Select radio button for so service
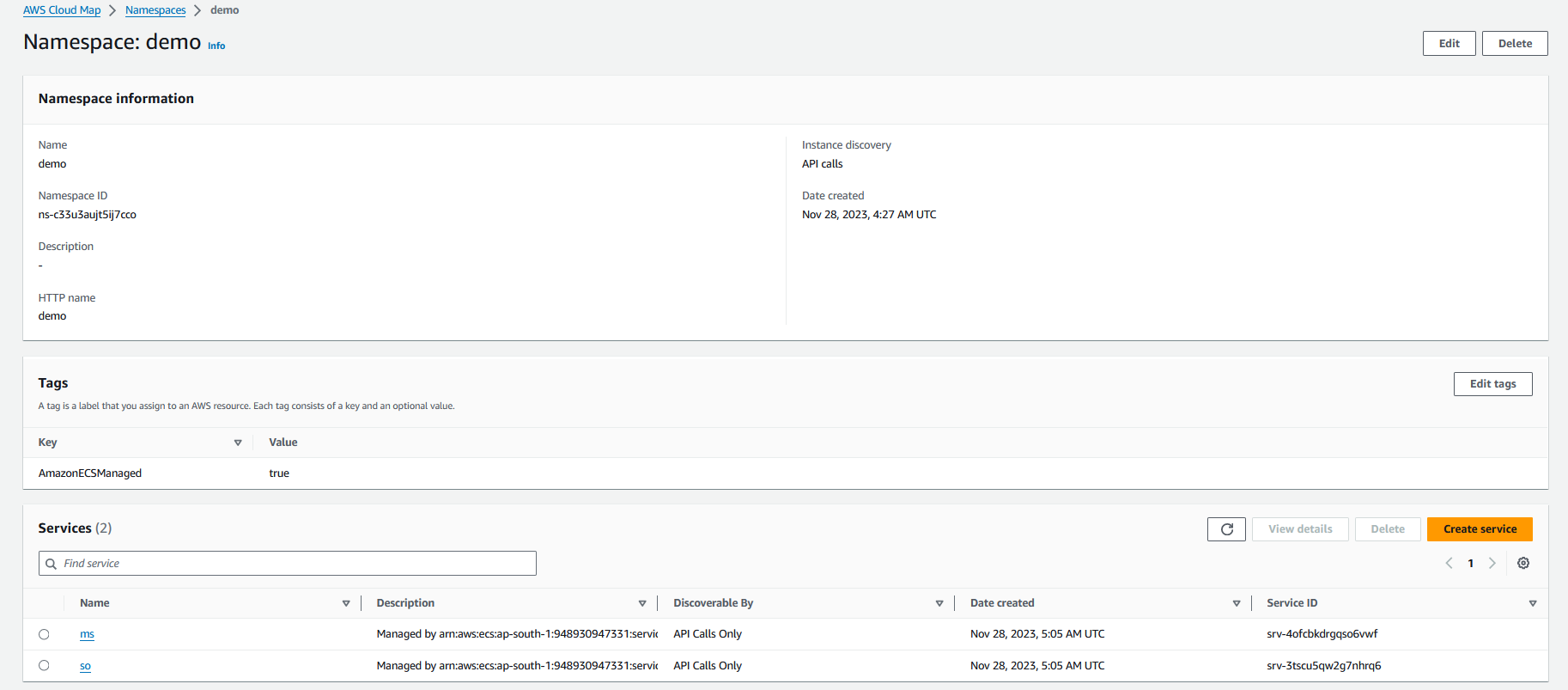This screenshot has height=690, width=1568. point(44,665)
